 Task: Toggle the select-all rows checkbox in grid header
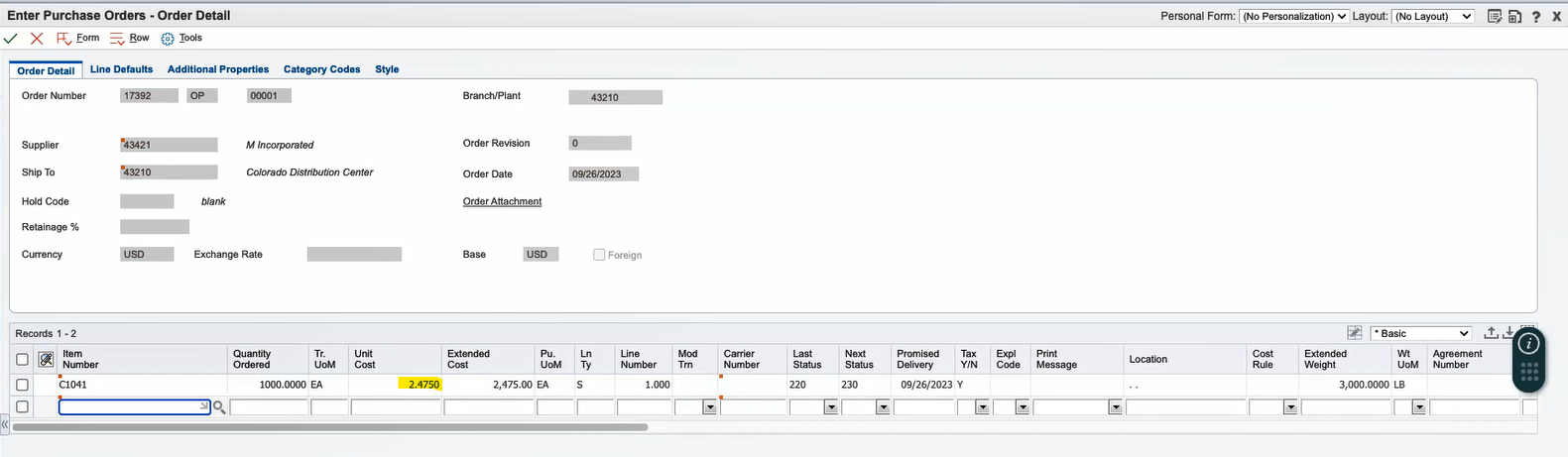tap(22, 359)
